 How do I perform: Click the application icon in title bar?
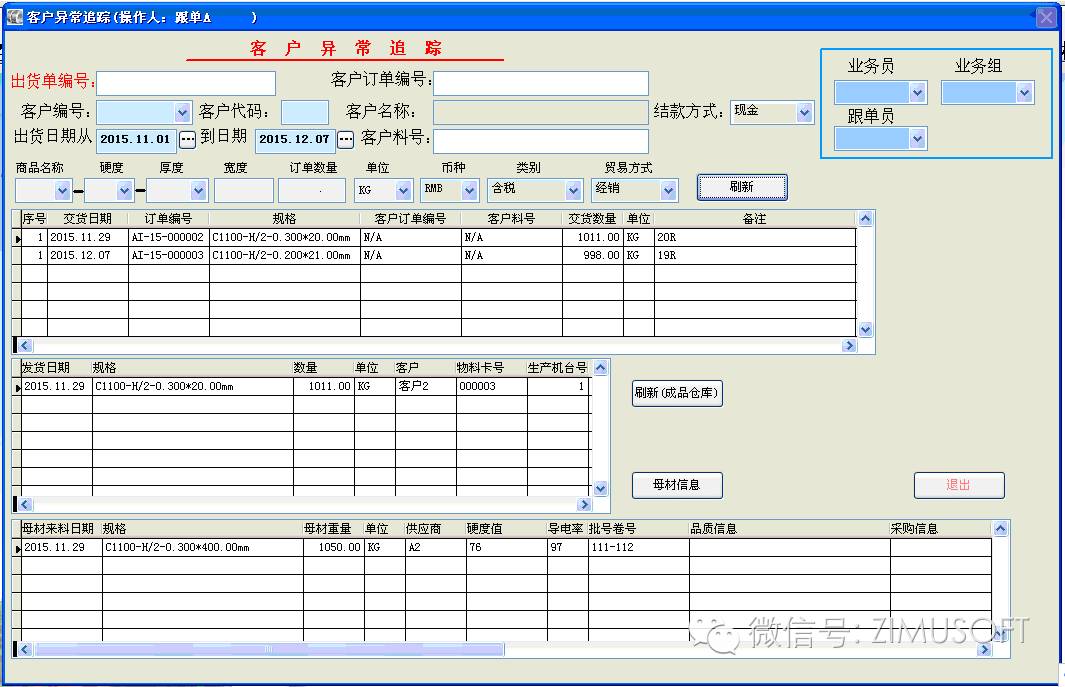pyautogui.click(x=15, y=17)
